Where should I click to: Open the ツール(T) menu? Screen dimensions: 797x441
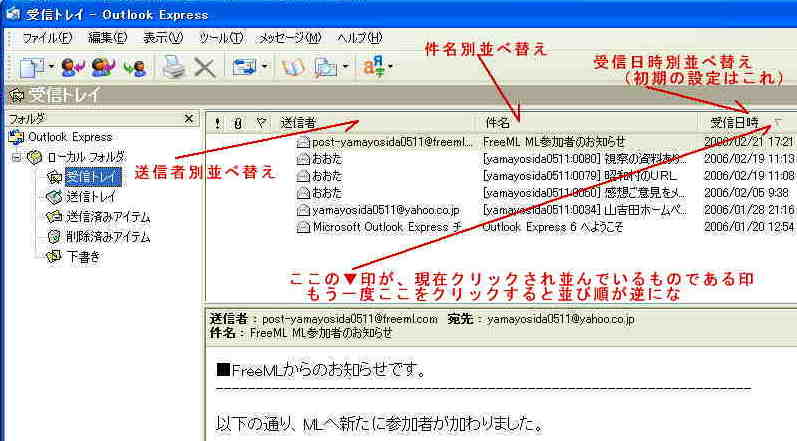click(x=221, y=38)
